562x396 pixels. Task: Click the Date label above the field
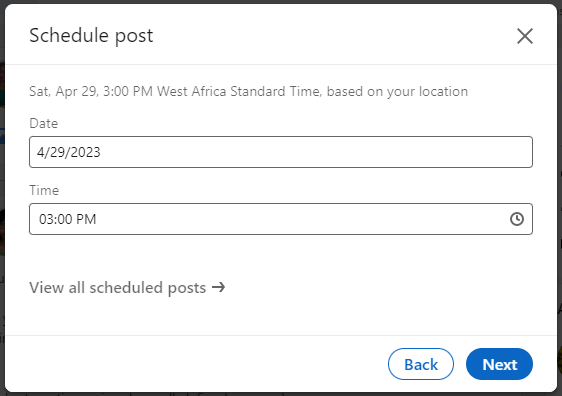pos(43,123)
